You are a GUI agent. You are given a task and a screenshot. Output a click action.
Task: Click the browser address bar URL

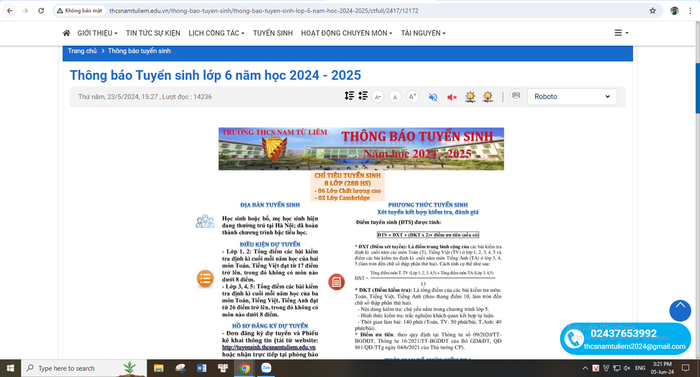264,11
